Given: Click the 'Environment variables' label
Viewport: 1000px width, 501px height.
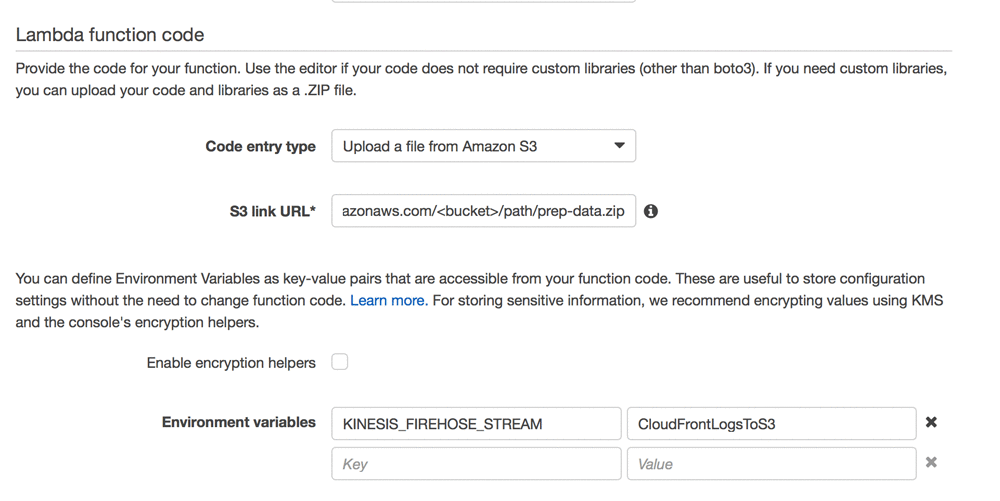Looking at the screenshot, I should click(238, 423).
